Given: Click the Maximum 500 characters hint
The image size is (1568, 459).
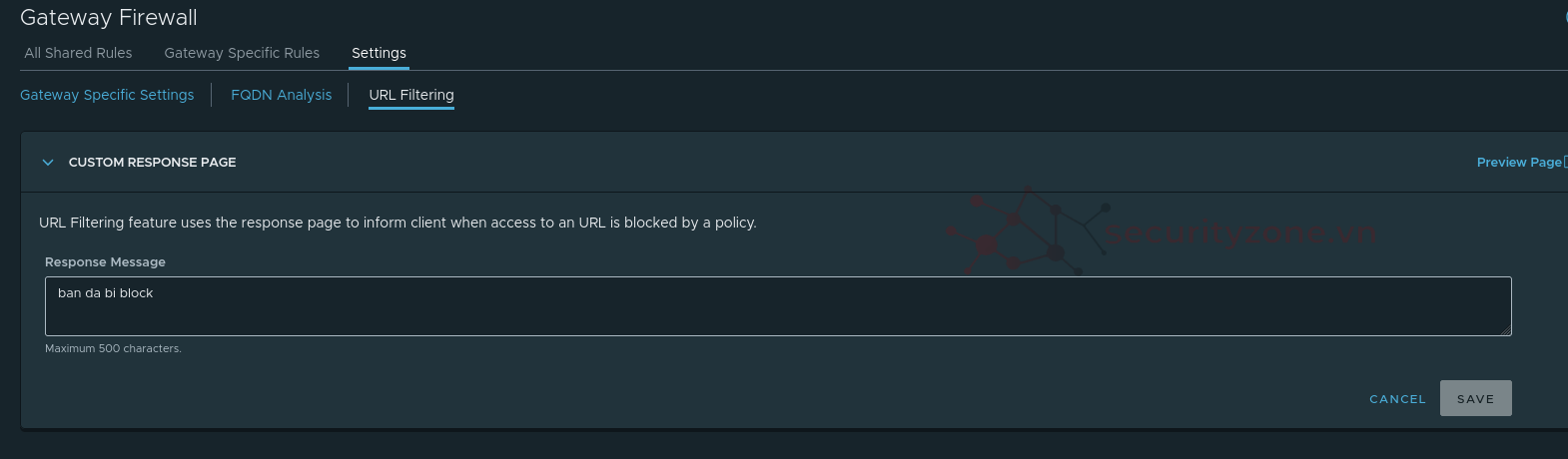Looking at the screenshot, I should click(113, 348).
